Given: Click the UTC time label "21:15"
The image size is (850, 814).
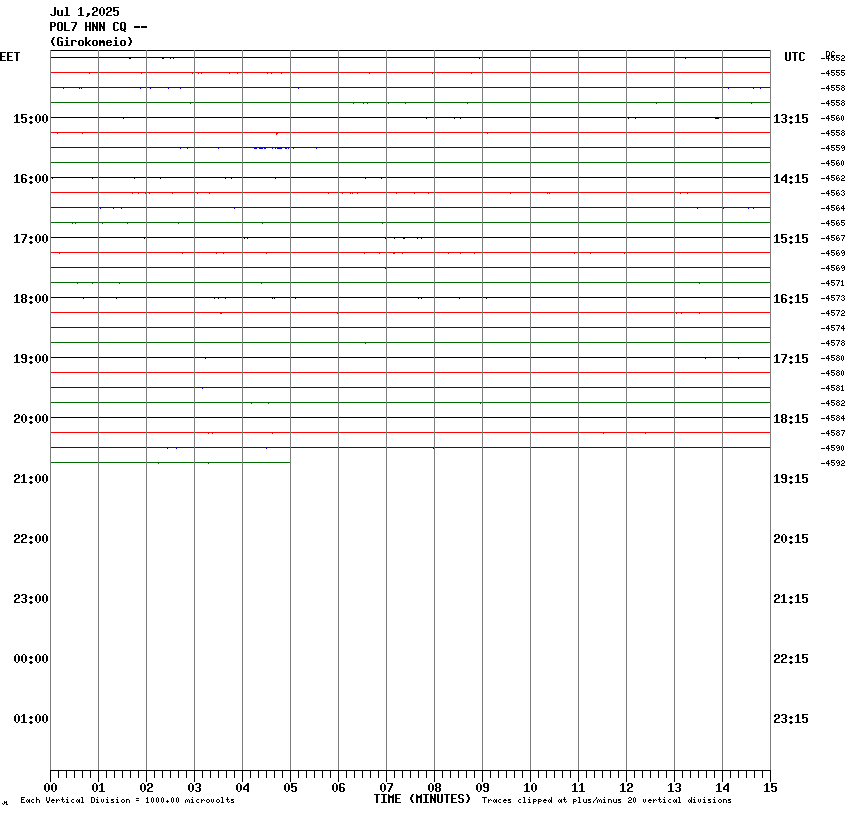Looking at the screenshot, I should pos(791,599).
